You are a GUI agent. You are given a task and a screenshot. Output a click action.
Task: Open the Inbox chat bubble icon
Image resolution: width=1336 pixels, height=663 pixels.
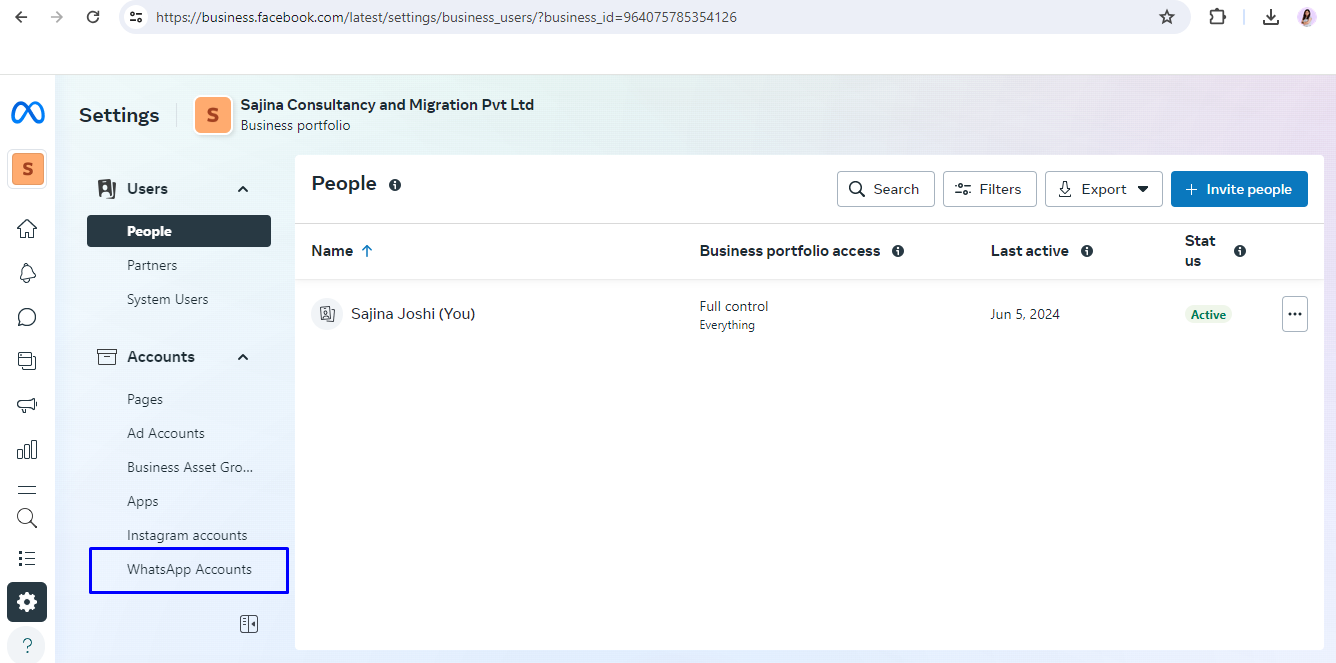[27, 317]
